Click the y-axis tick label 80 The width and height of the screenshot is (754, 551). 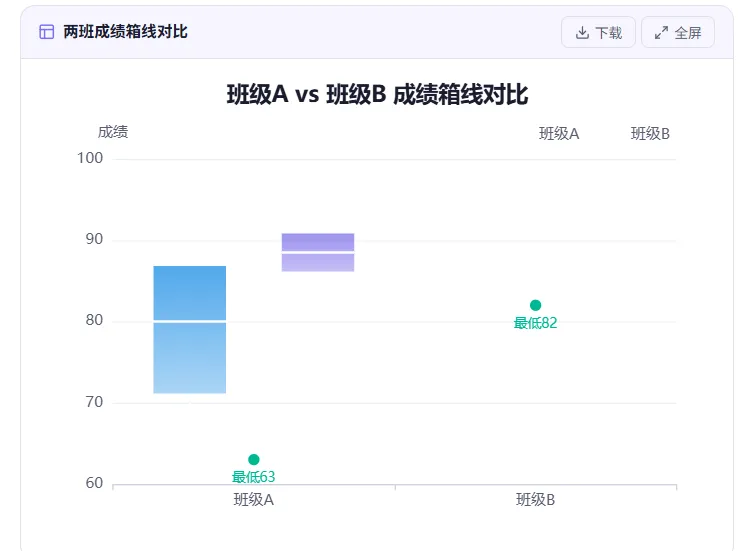pos(94,321)
